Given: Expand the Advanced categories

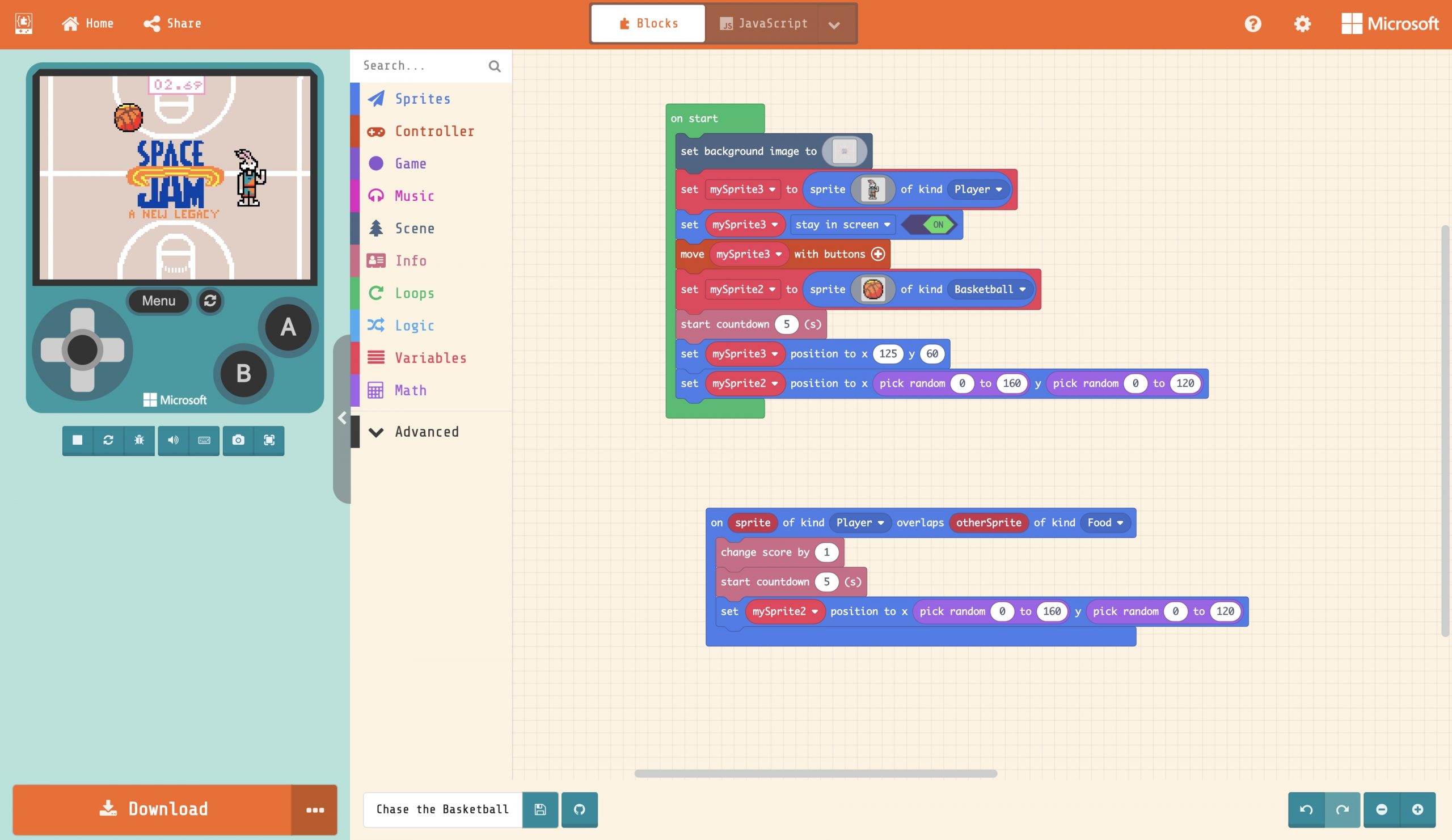Looking at the screenshot, I should pos(431,432).
